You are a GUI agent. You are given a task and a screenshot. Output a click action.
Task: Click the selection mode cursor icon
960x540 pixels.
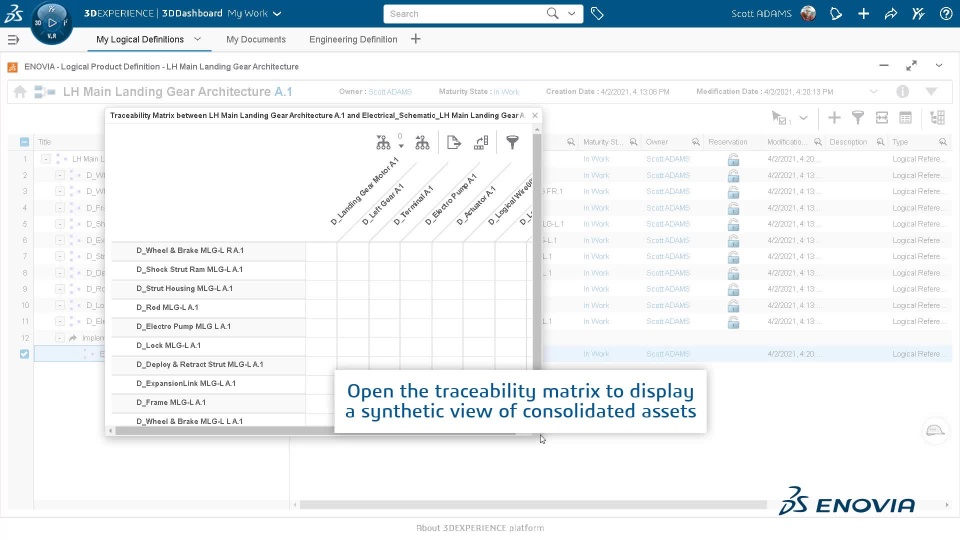point(781,118)
